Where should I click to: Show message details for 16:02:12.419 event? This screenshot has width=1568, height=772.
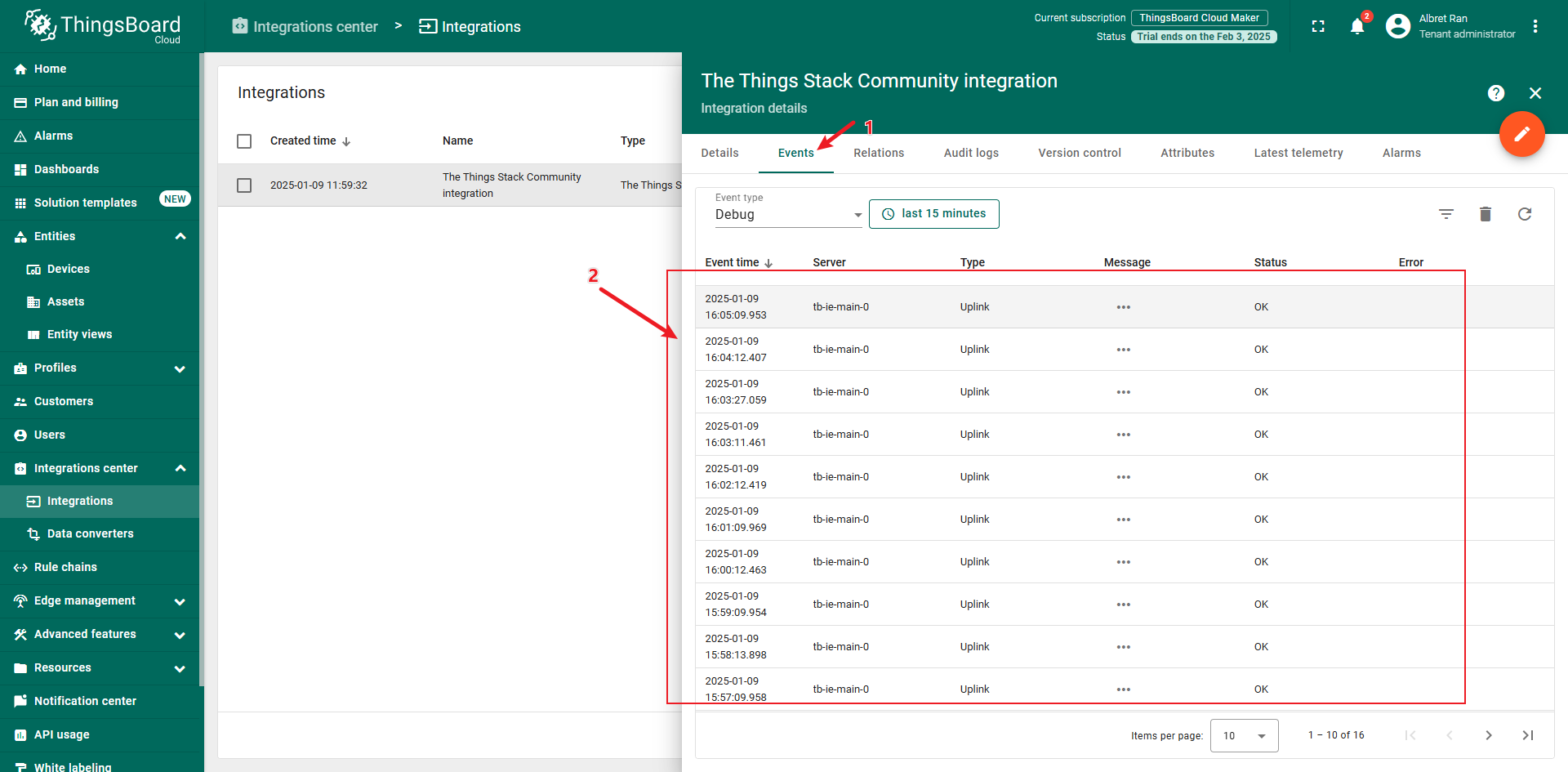pyautogui.click(x=1124, y=477)
